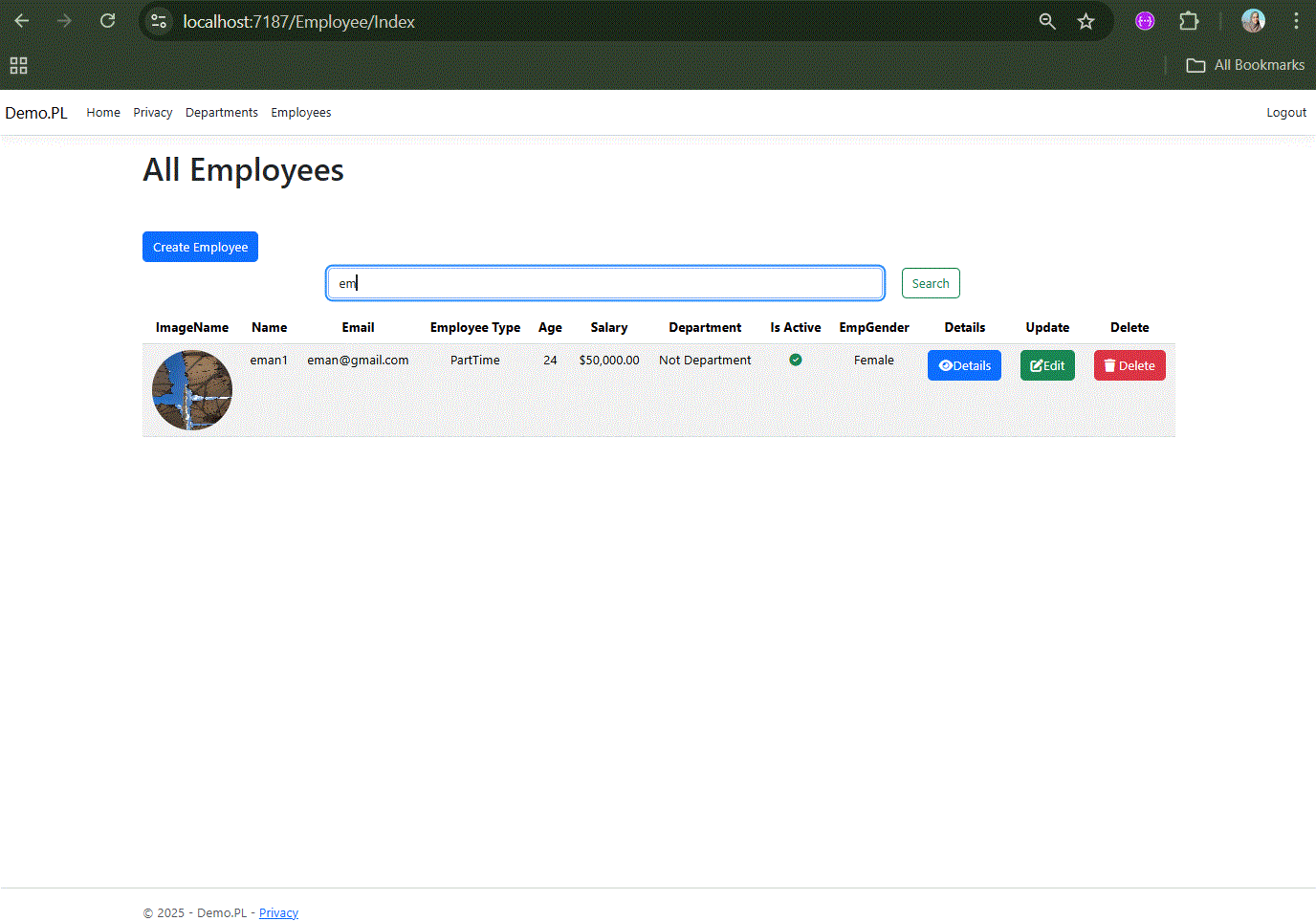Click the address bar URL localhost:7187/Employee/Index

pyautogui.click(x=298, y=22)
